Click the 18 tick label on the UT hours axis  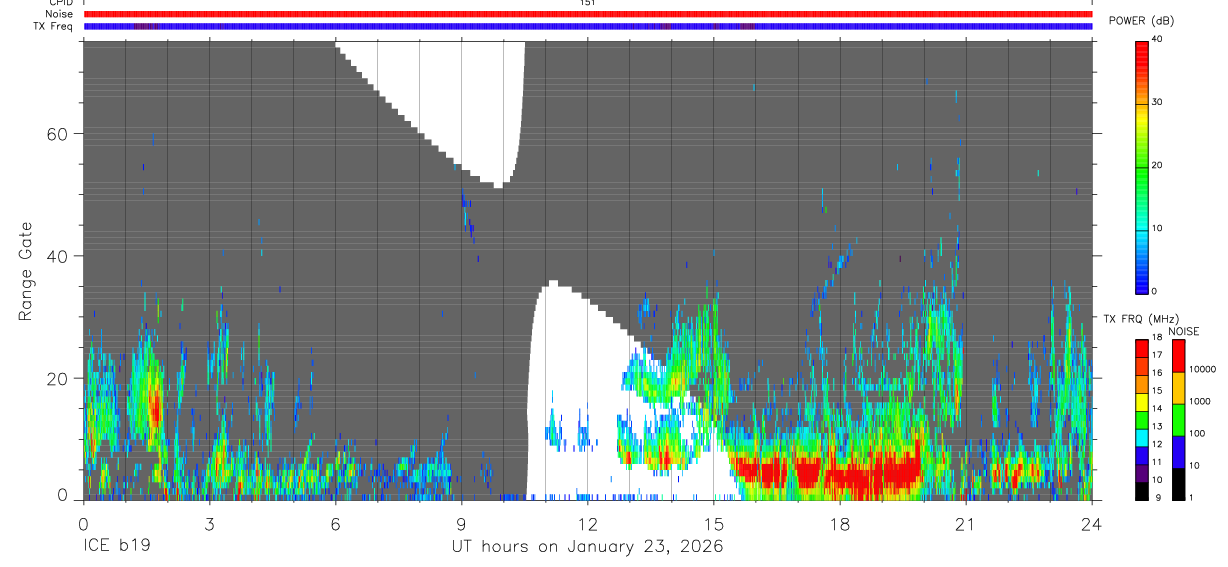(839, 523)
